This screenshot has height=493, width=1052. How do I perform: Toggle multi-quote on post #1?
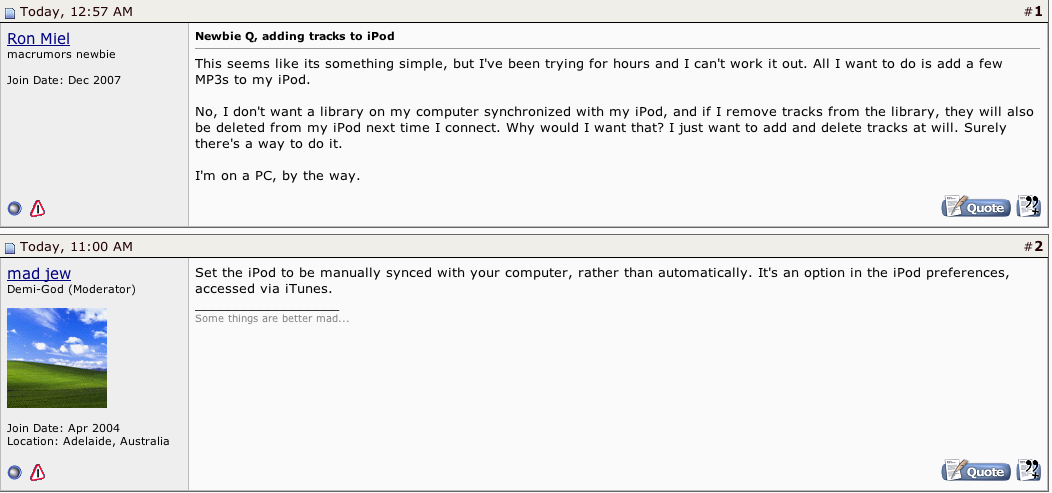coord(1029,206)
